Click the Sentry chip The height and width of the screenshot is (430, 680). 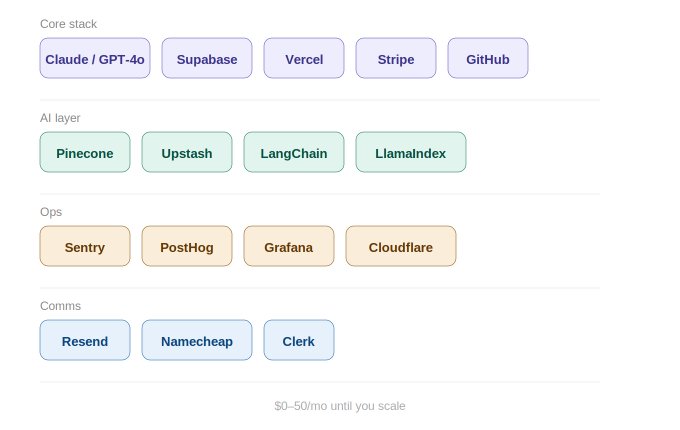[x=85, y=247]
